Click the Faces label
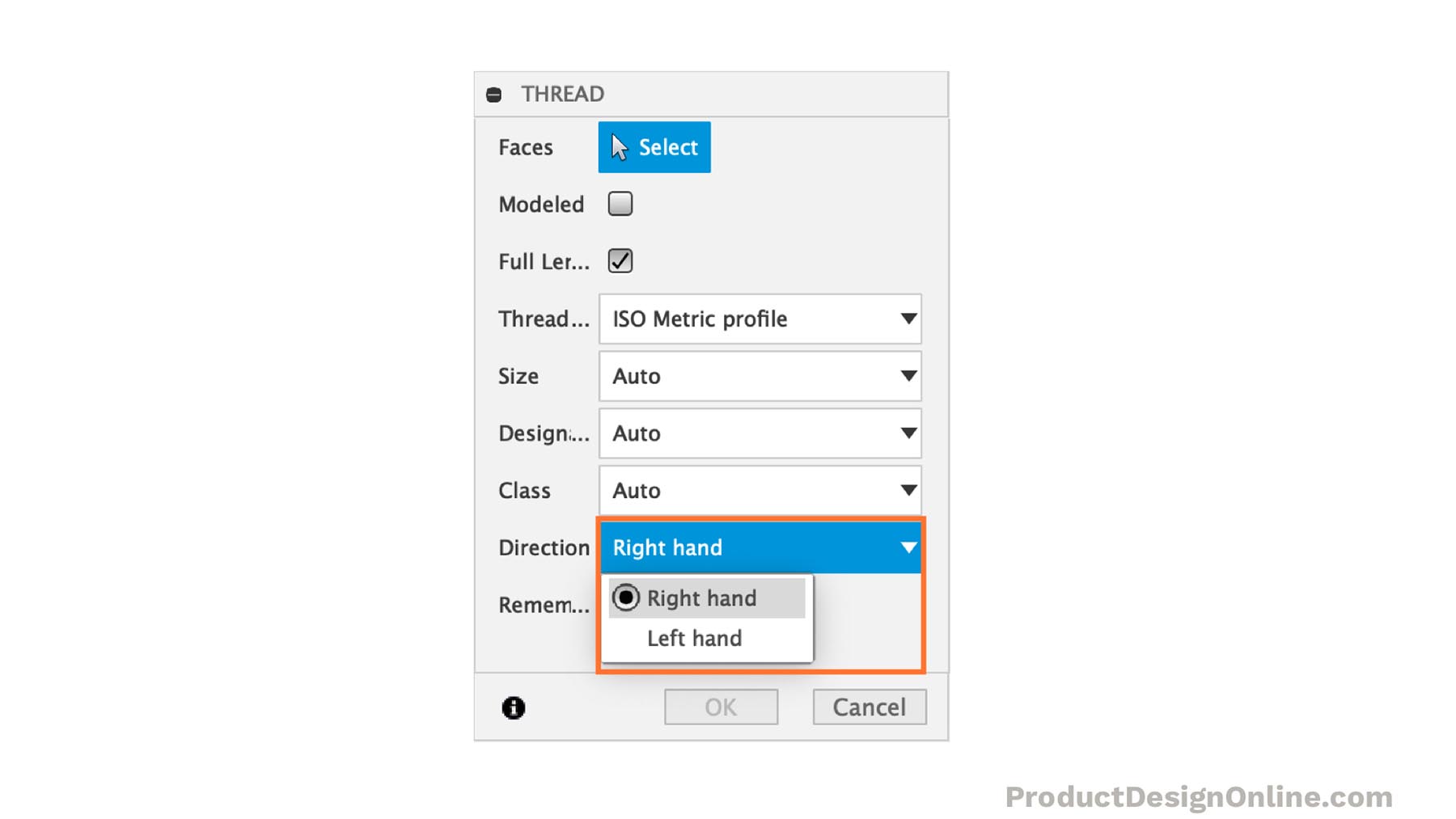The width and height of the screenshot is (1456, 819). [x=526, y=147]
